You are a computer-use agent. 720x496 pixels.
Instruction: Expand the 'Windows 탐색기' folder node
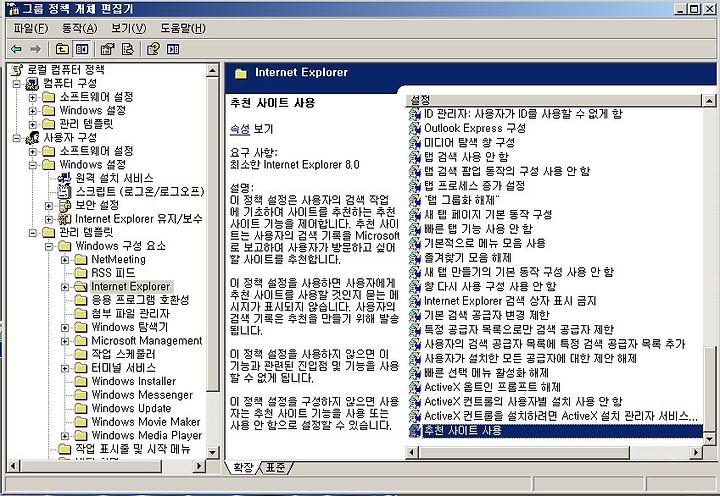coord(65,328)
